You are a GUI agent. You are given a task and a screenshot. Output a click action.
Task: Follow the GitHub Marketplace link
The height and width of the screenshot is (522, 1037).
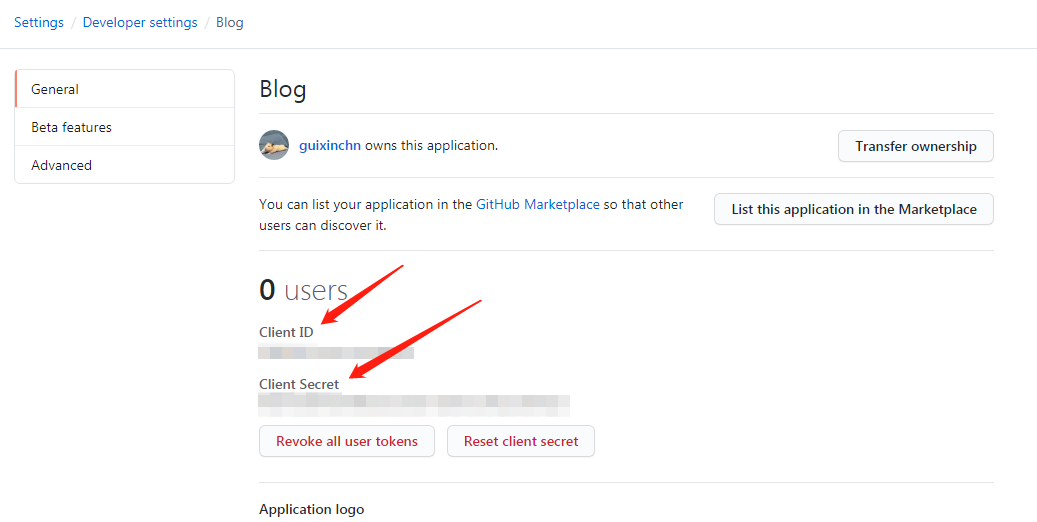point(538,204)
